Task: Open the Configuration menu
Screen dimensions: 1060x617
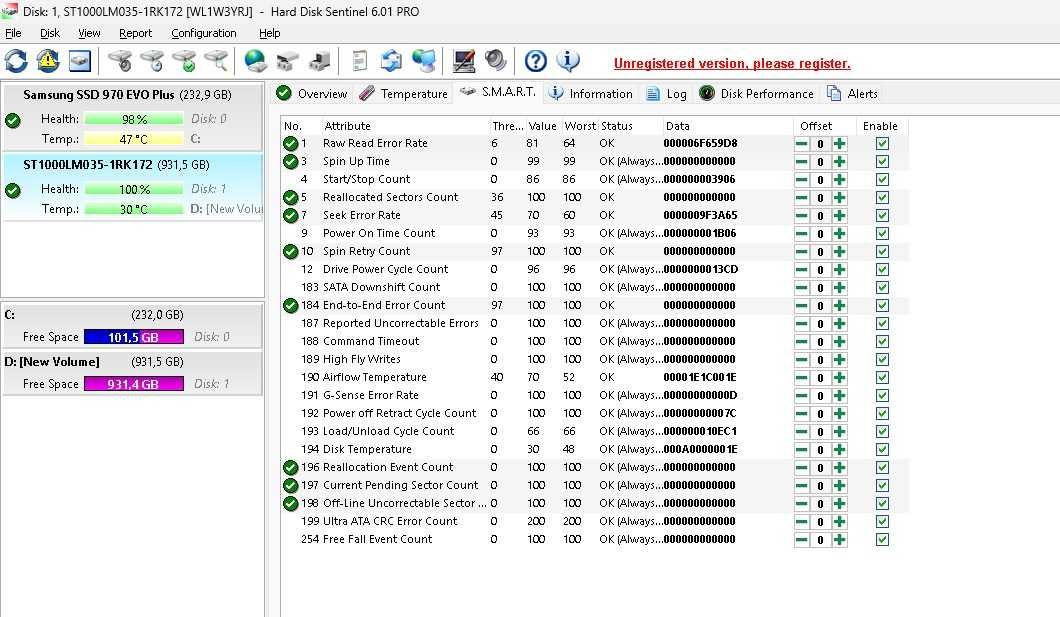Action: pyautogui.click(x=203, y=33)
